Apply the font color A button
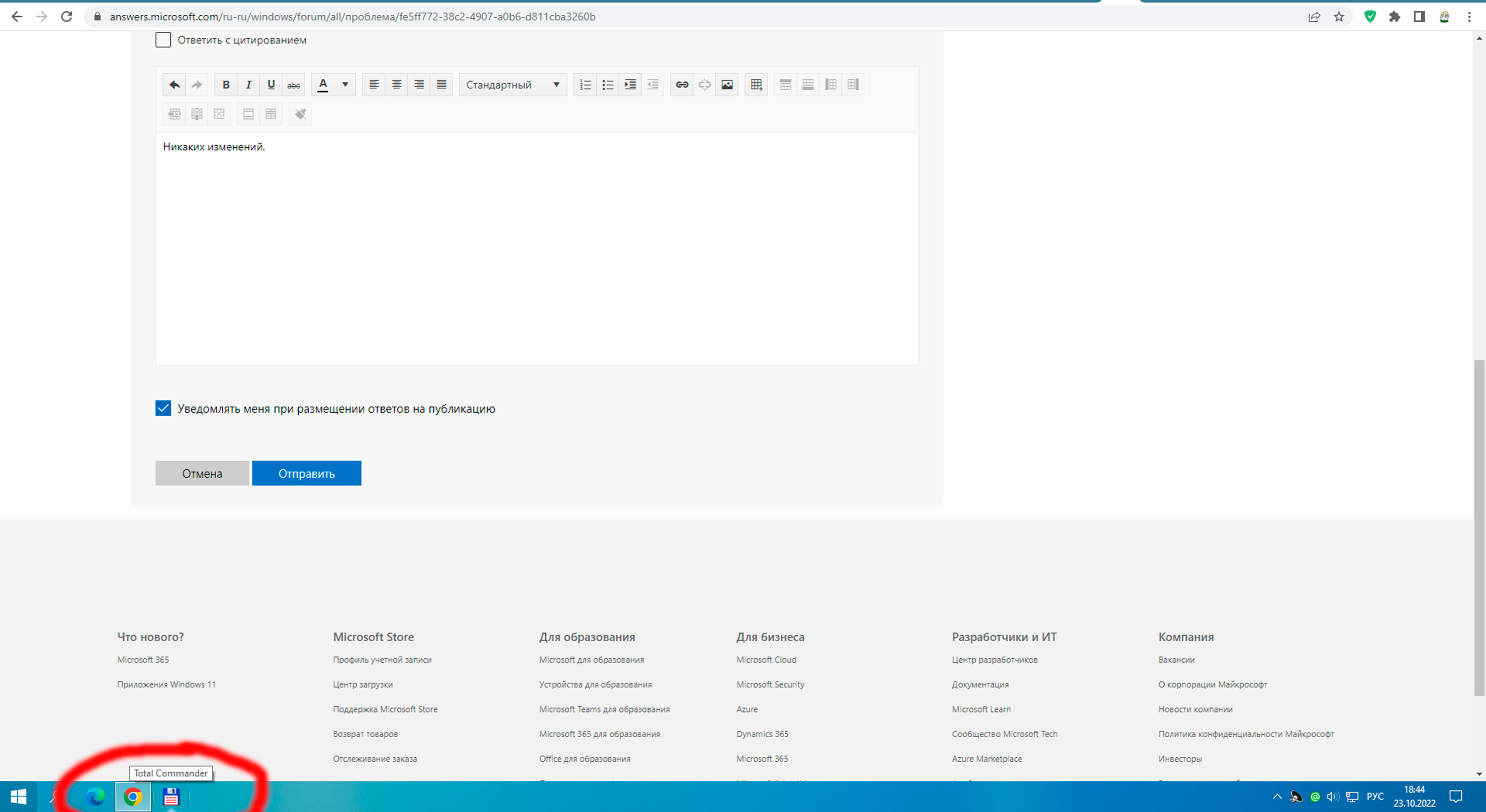 tap(323, 85)
